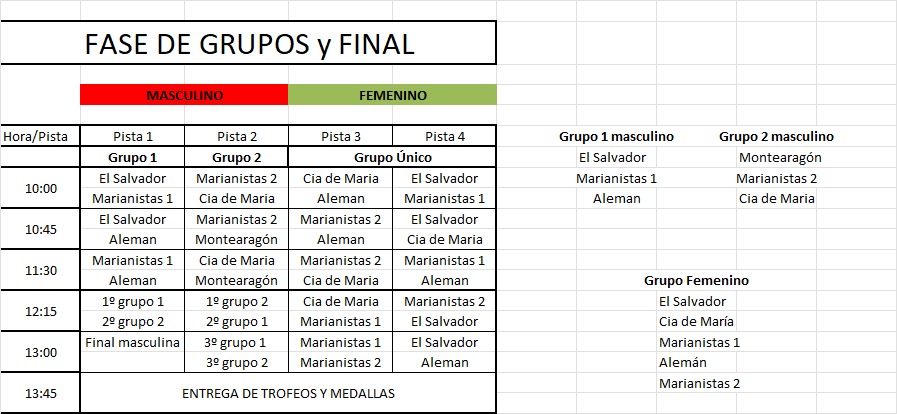Select Alemán in the Grupo Femenino list
This screenshot has width=897, height=414.
click(x=682, y=363)
